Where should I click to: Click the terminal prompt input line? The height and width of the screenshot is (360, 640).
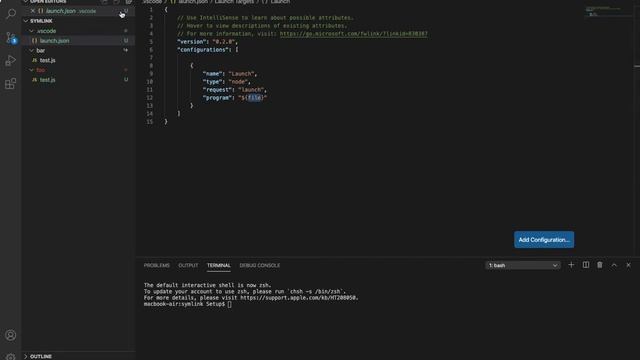(188, 304)
